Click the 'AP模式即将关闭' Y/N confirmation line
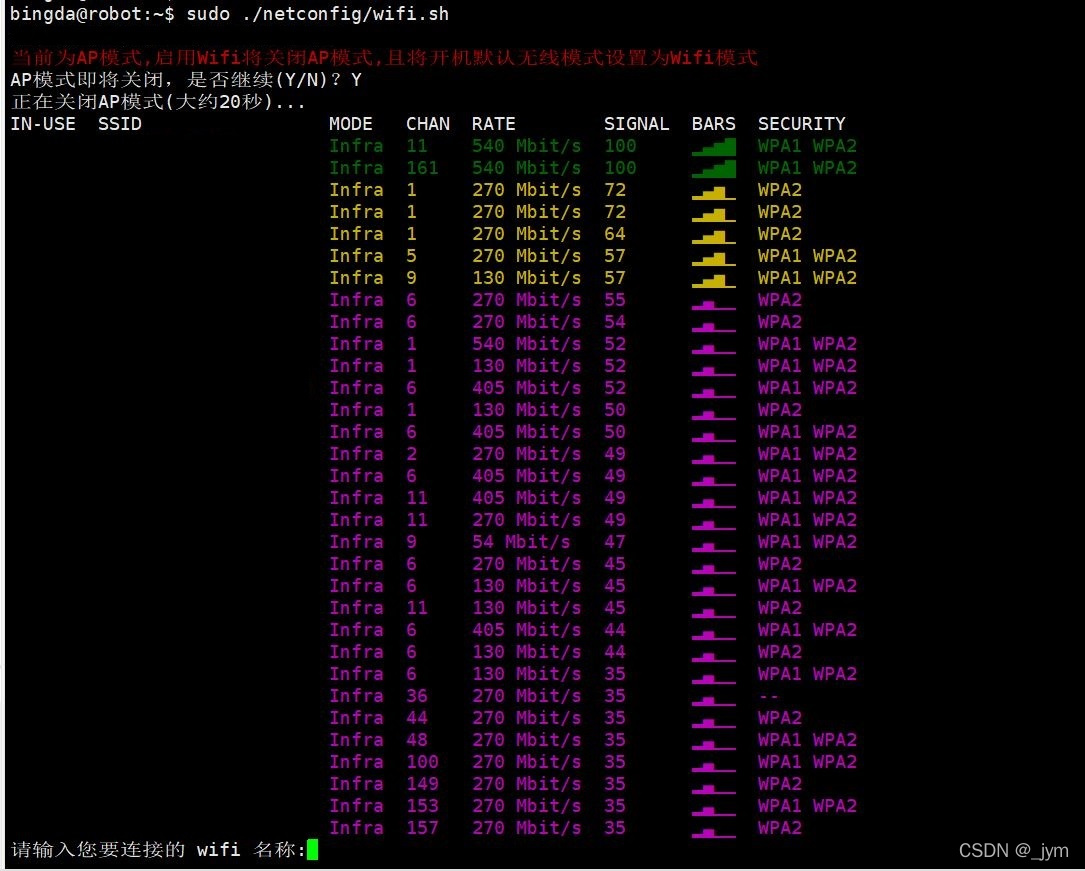Screen dimensions: 1085x871 pos(186,80)
